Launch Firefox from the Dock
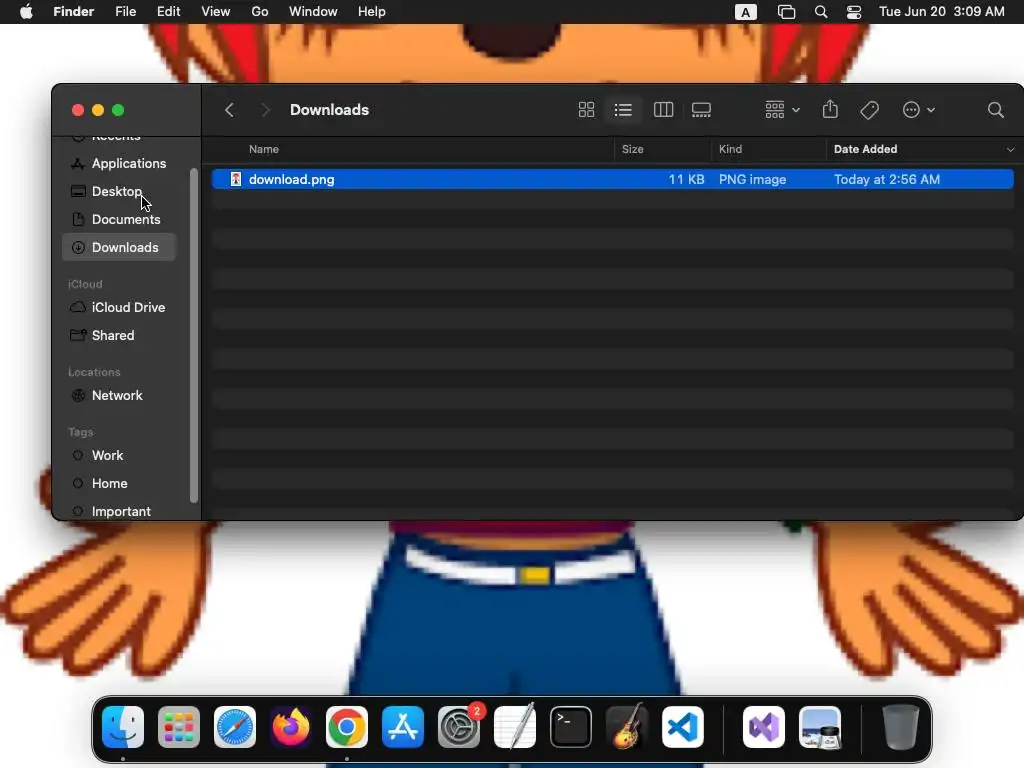Screen dimensions: 1024x768 291,726
